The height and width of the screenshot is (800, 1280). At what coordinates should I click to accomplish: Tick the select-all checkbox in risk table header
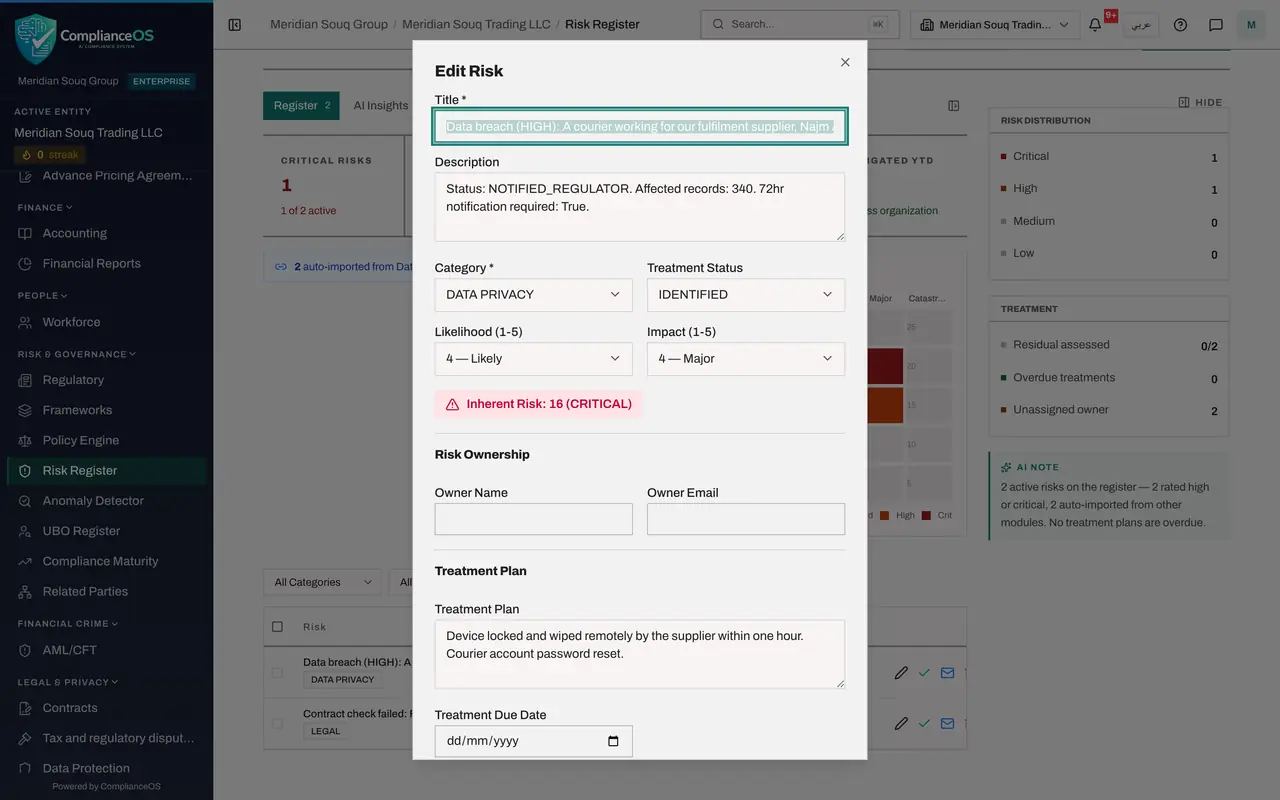(277, 627)
